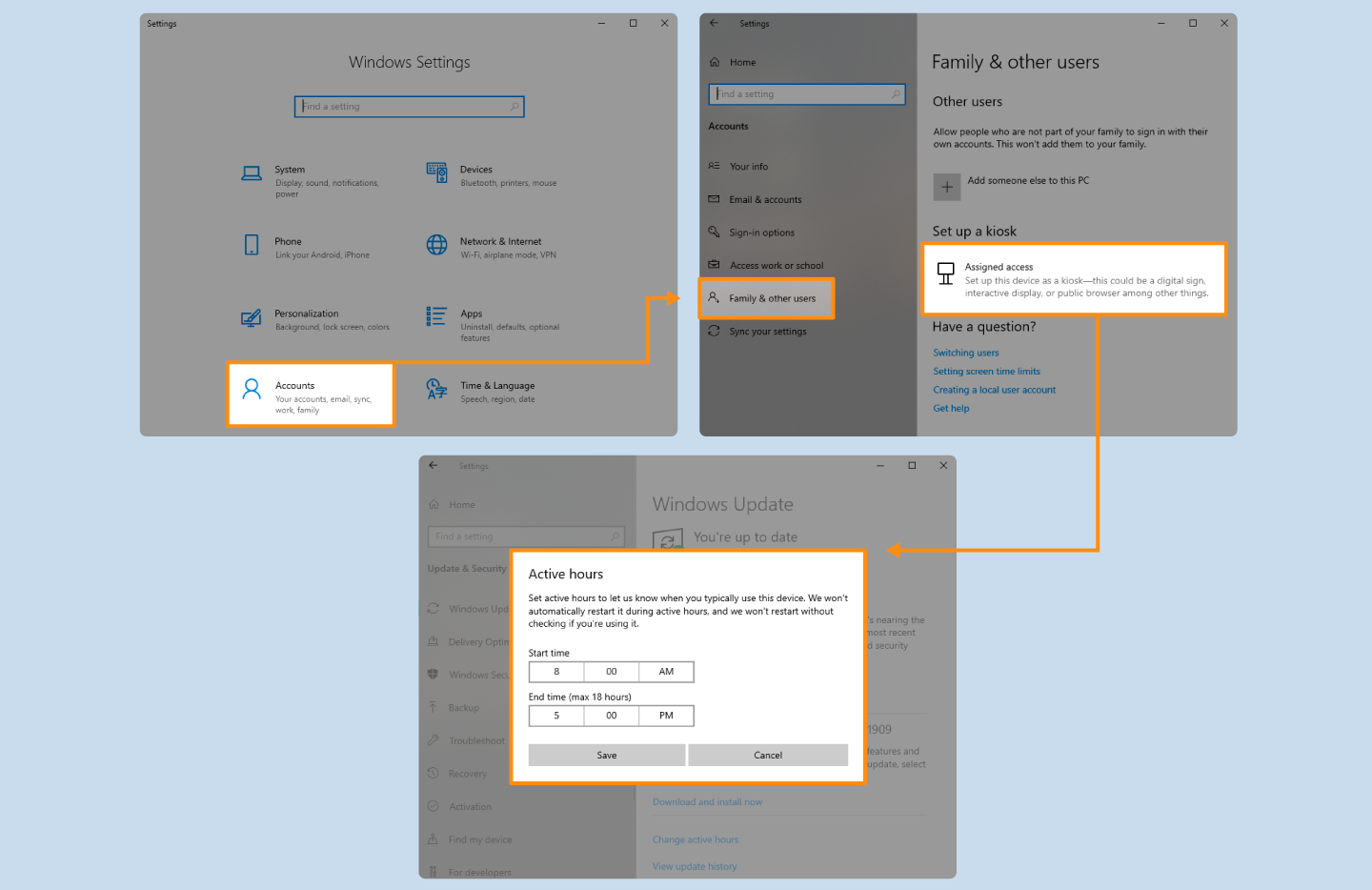The width and height of the screenshot is (1372, 890).
Task: Open End time hour selector
Action: pos(556,716)
